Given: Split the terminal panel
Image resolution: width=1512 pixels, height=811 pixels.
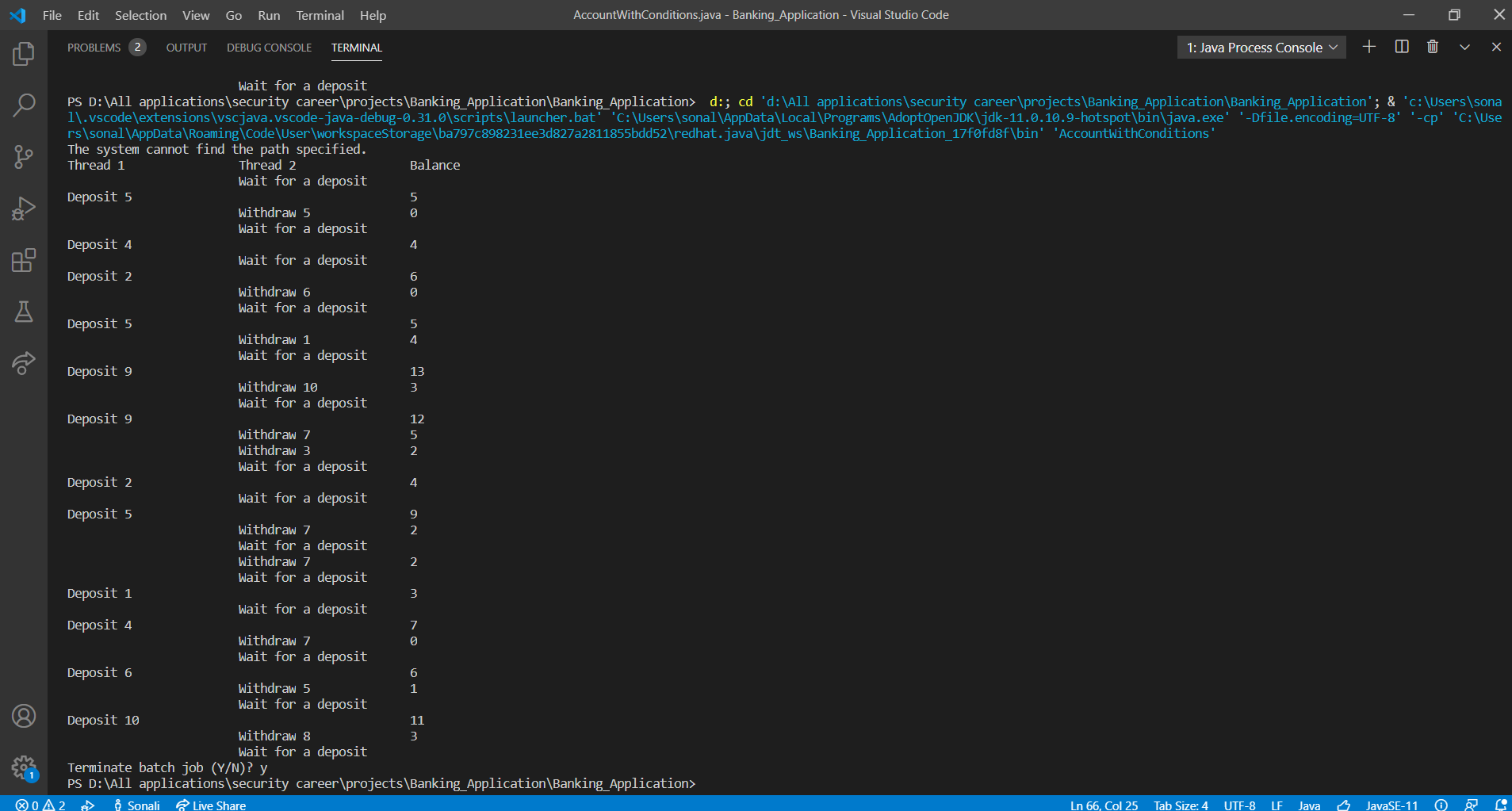Looking at the screenshot, I should pyautogui.click(x=1402, y=47).
